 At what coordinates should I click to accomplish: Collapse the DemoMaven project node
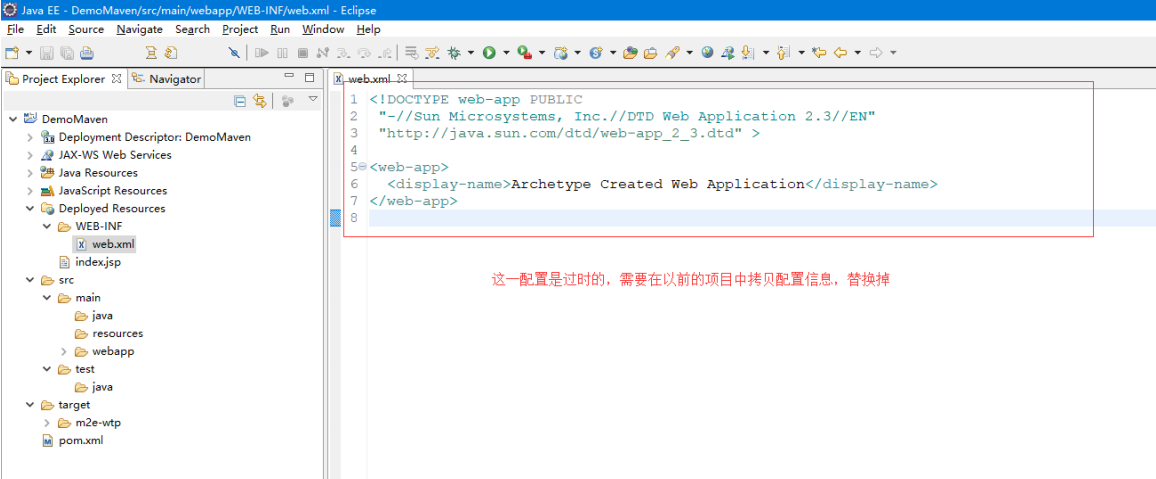13,119
